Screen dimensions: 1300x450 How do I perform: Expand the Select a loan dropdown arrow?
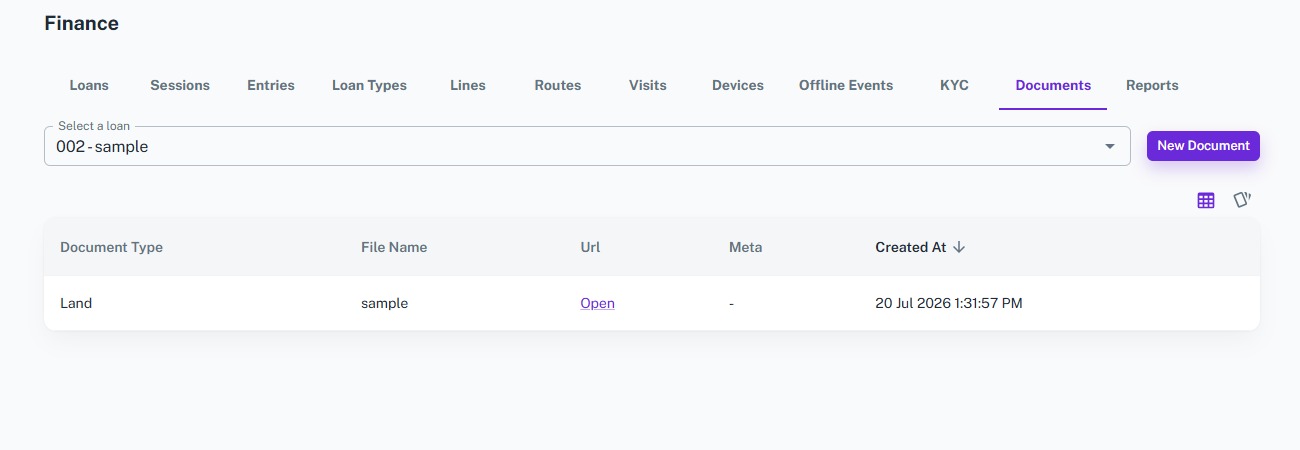point(1109,146)
